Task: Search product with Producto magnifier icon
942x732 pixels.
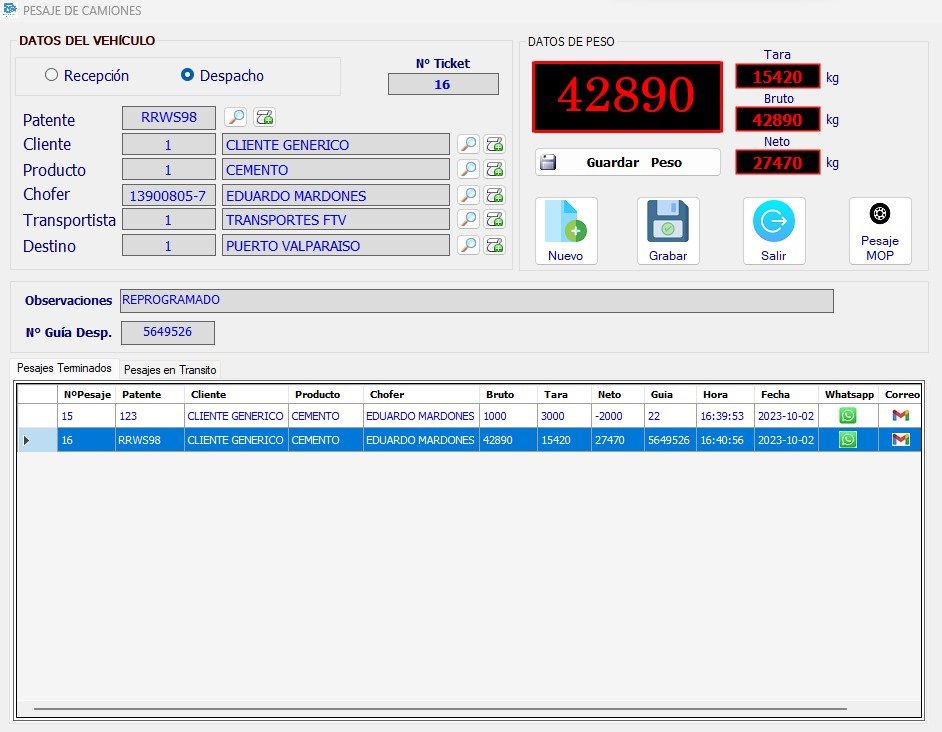Action: pyautogui.click(x=468, y=169)
